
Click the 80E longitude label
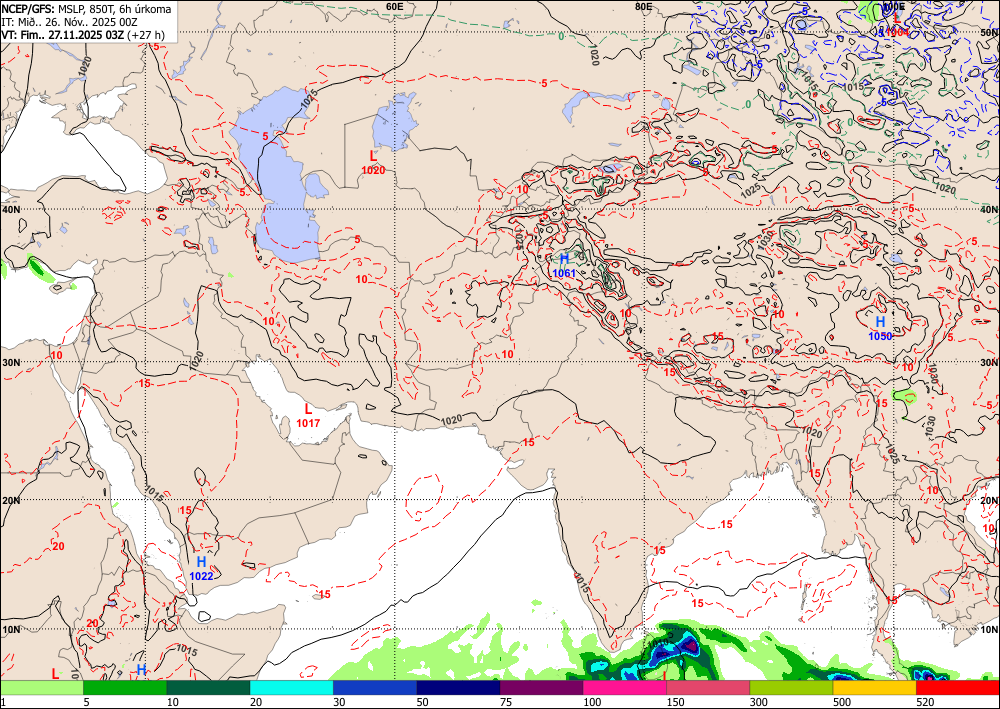[643, 6]
